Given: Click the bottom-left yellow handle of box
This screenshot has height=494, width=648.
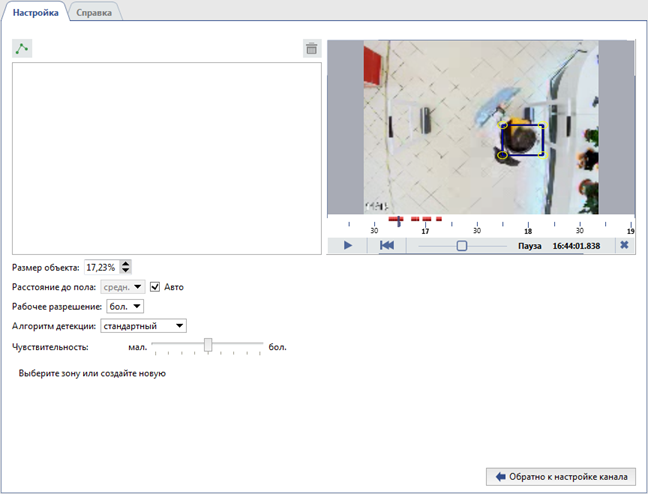Looking at the screenshot, I should tap(502, 155).
